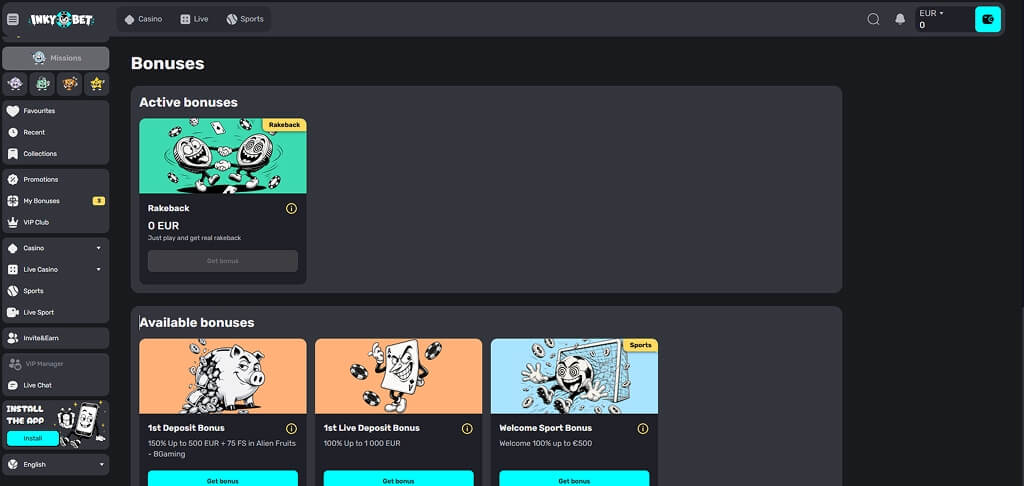Switch to the Casino top tab
The width and height of the screenshot is (1024, 486).
click(x=143, y=20)
